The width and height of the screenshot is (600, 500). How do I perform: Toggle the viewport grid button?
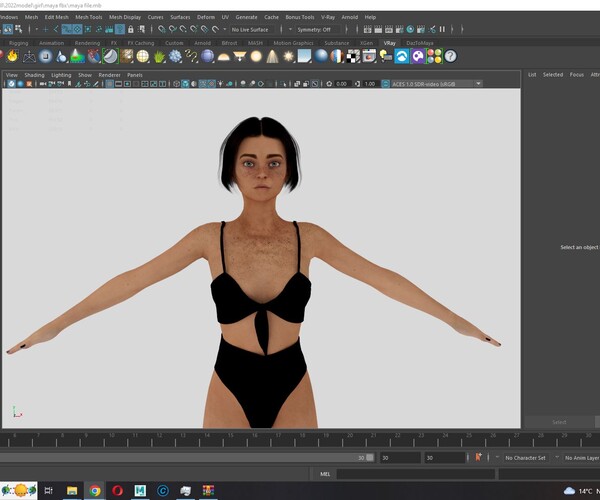(x=110, y=84)
